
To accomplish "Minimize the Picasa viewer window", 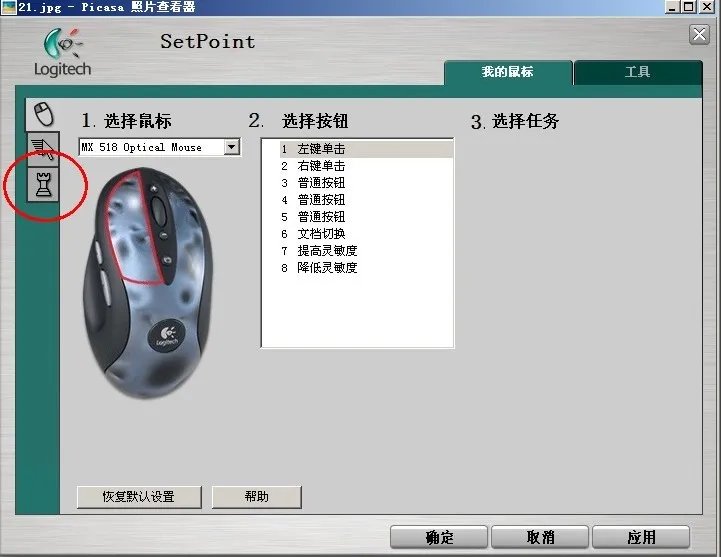I will pos(673,7).
